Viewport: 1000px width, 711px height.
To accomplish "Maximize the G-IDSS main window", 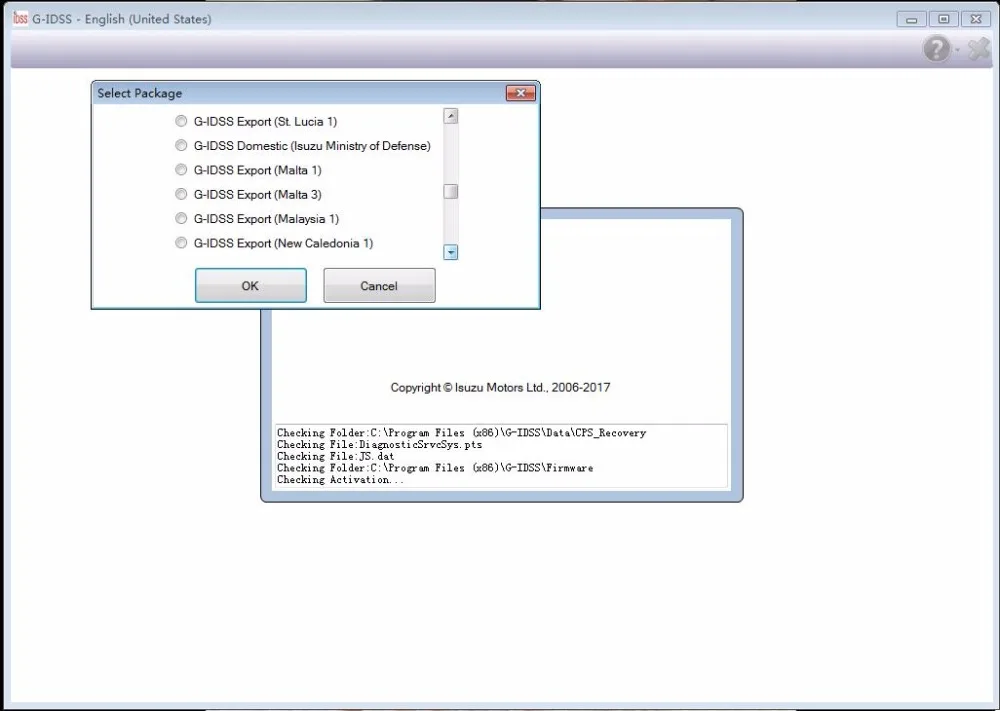I will [x=944, y=19].
